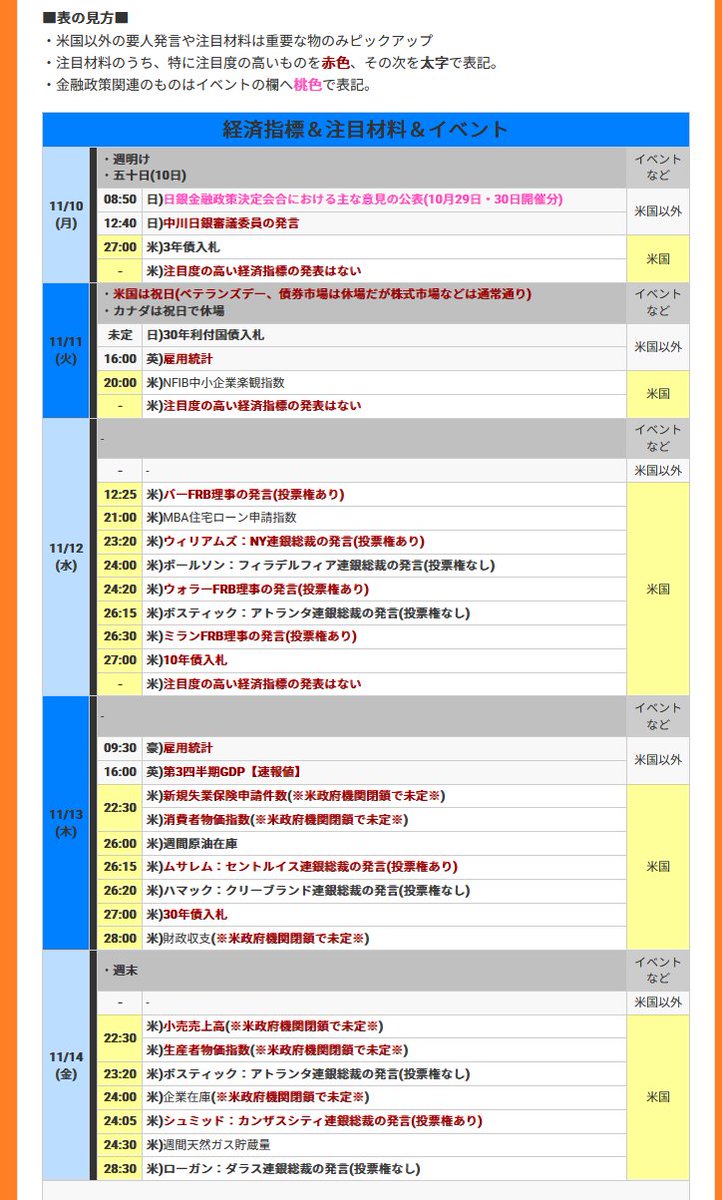Select the 11/10 (月) date cell
722x1200 pixels.
(66, 215)
